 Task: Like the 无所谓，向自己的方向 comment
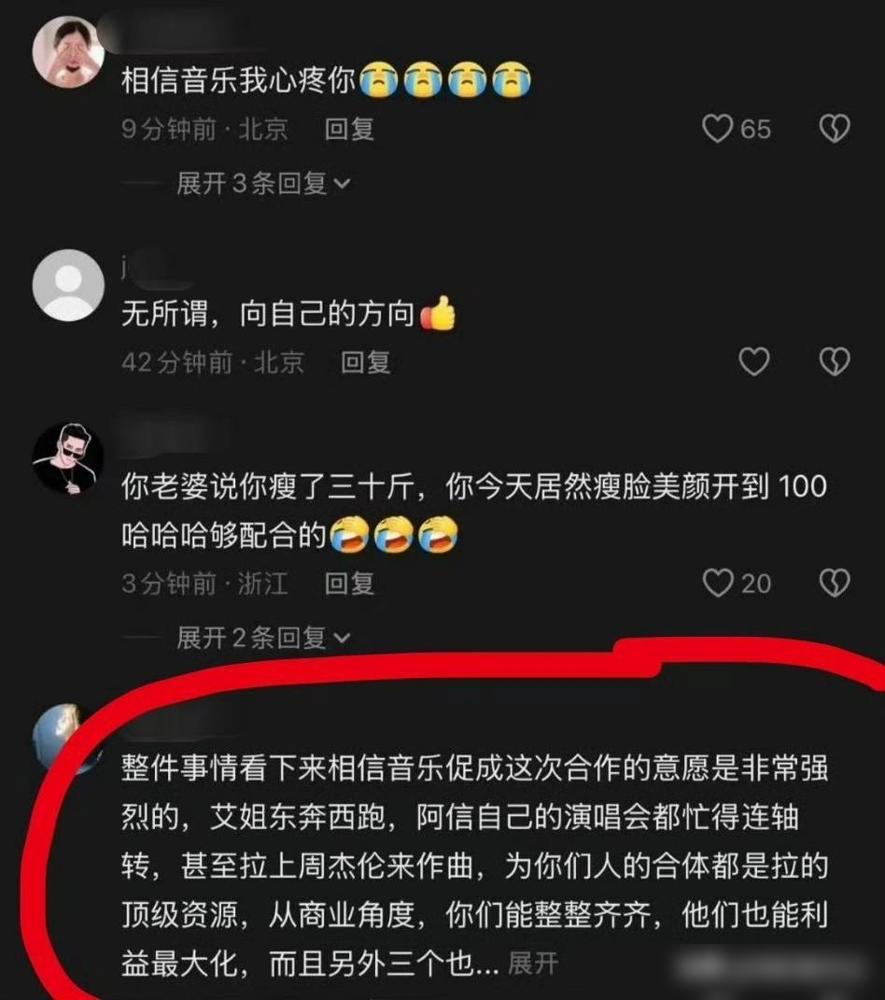[x=754, y=362]
